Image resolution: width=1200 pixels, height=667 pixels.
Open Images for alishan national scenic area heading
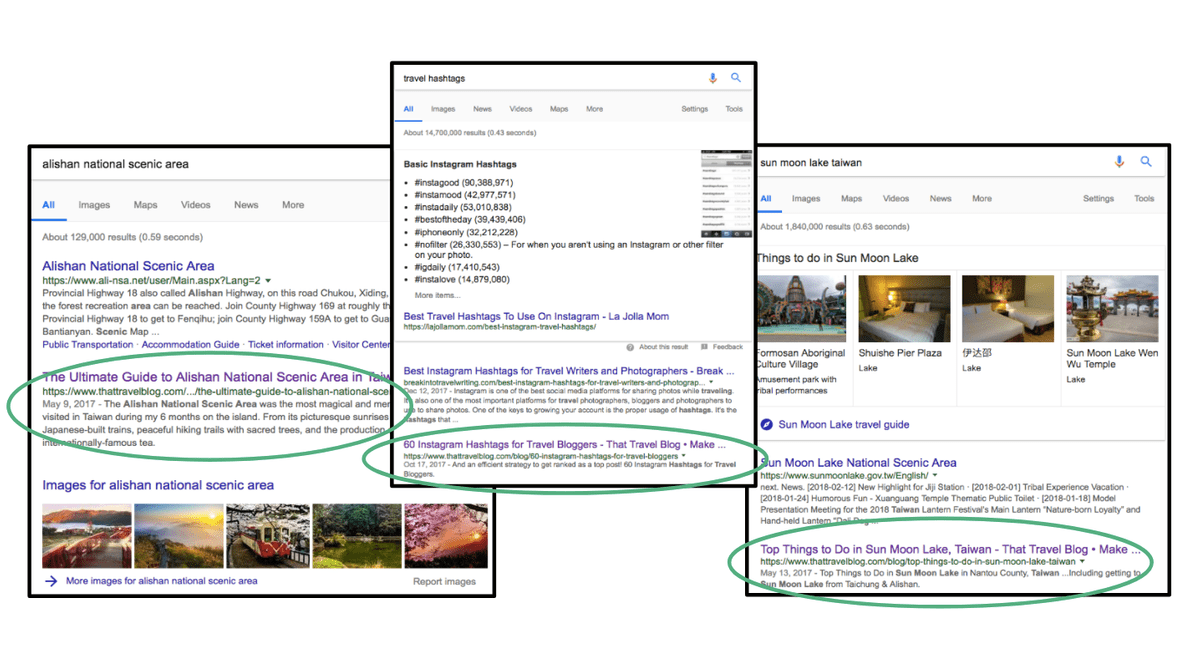pos(158,485)
